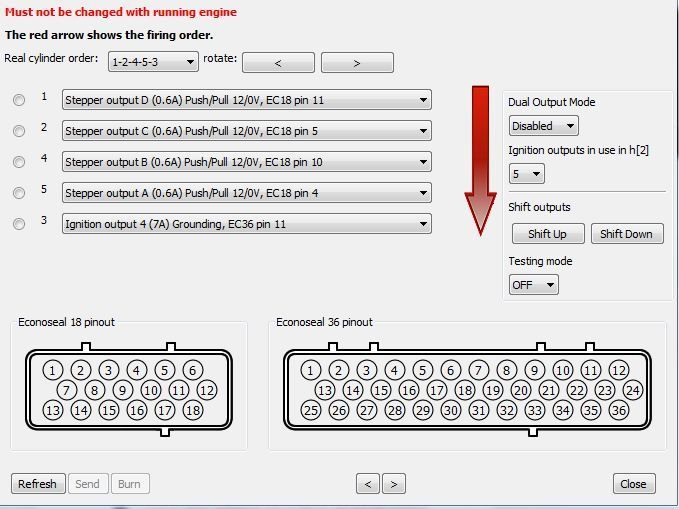Viewport: 679px width, 509px height.
Task: Click pin 25 in Econoseal 36 pinout
Action: 311,410
